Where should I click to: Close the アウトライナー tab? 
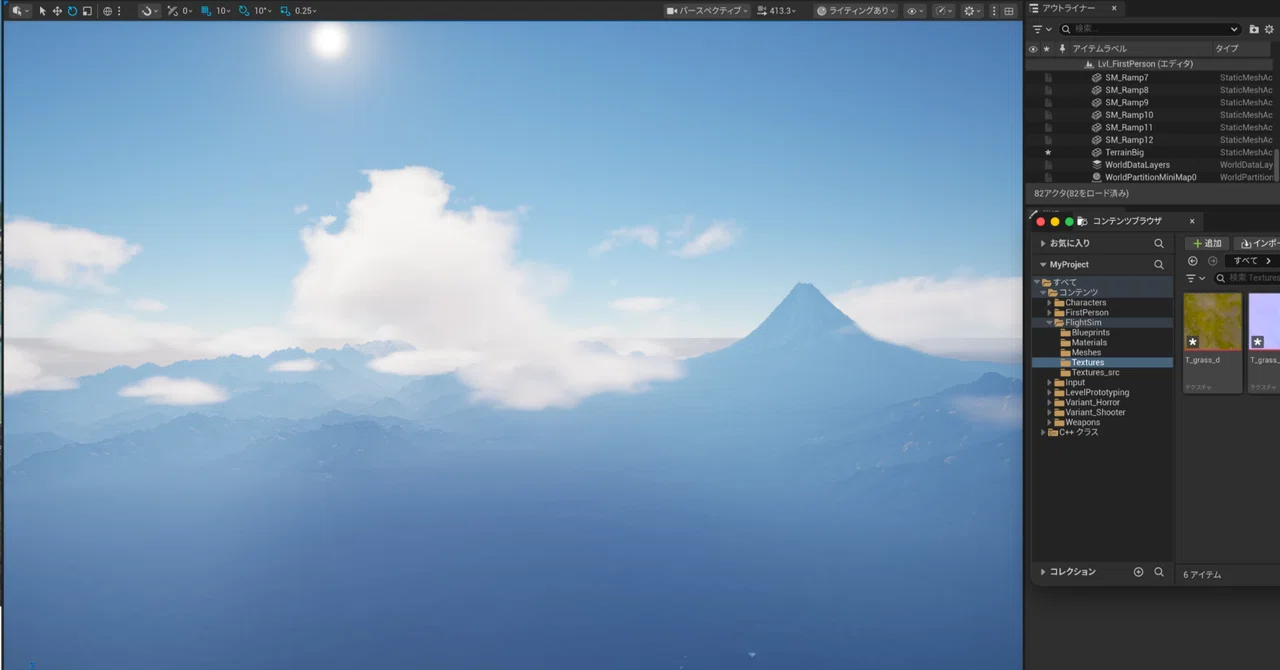point(1114,8)
